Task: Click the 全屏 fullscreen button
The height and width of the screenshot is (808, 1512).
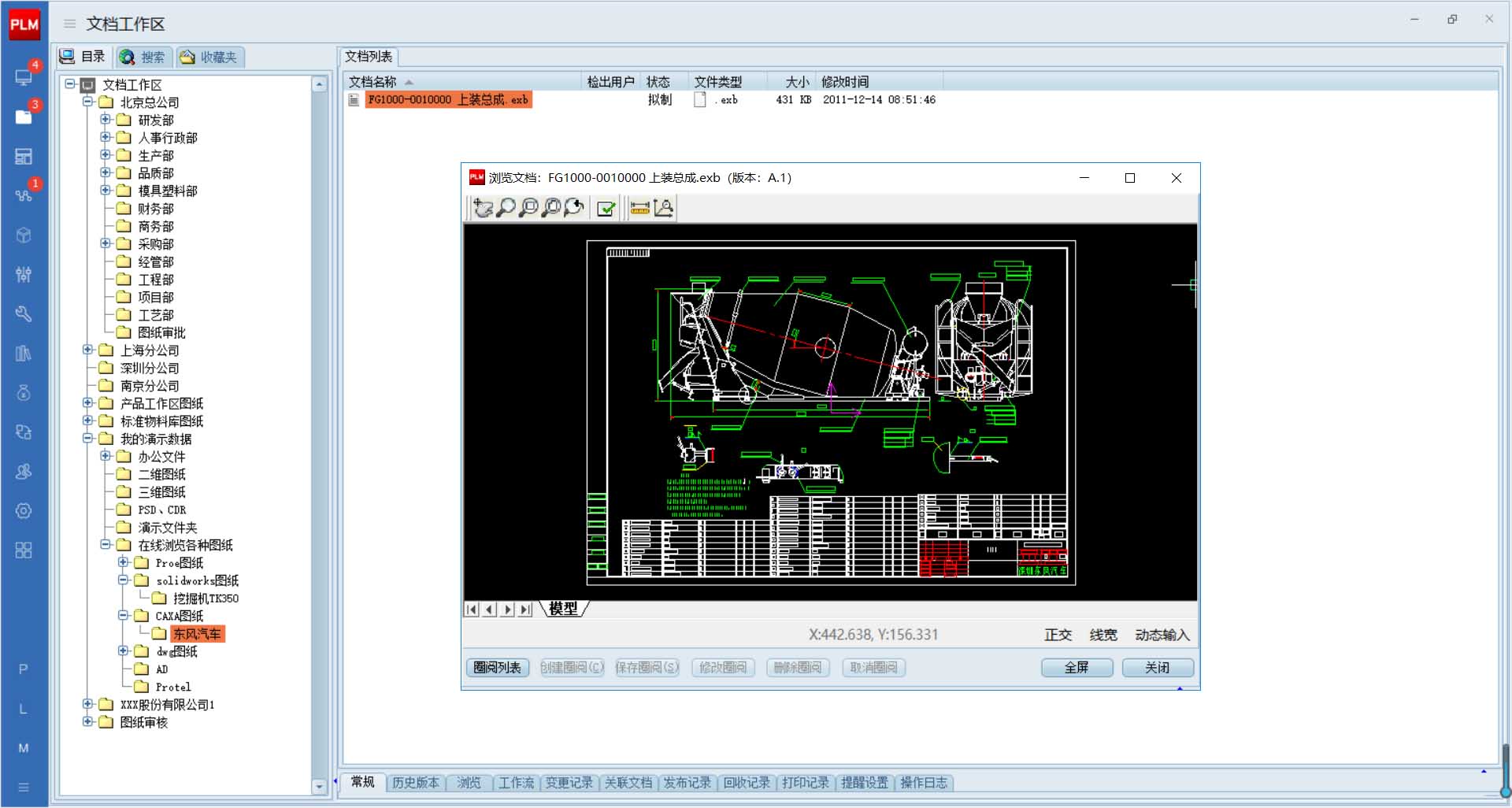Action: tap(1077, 668)
